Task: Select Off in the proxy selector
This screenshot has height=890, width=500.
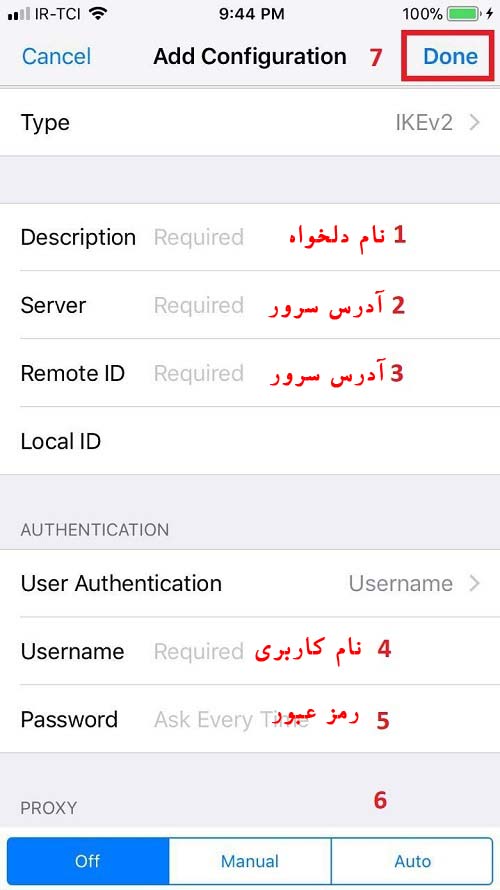Action: tap(88, 861)
